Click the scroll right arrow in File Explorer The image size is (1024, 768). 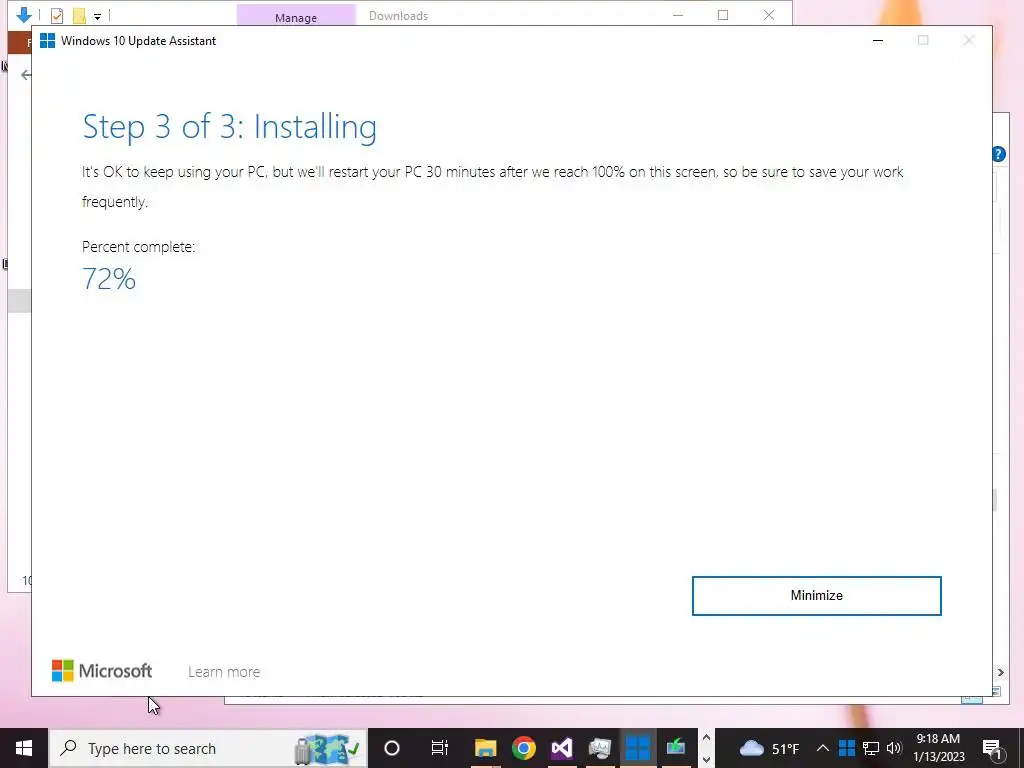1000,672
